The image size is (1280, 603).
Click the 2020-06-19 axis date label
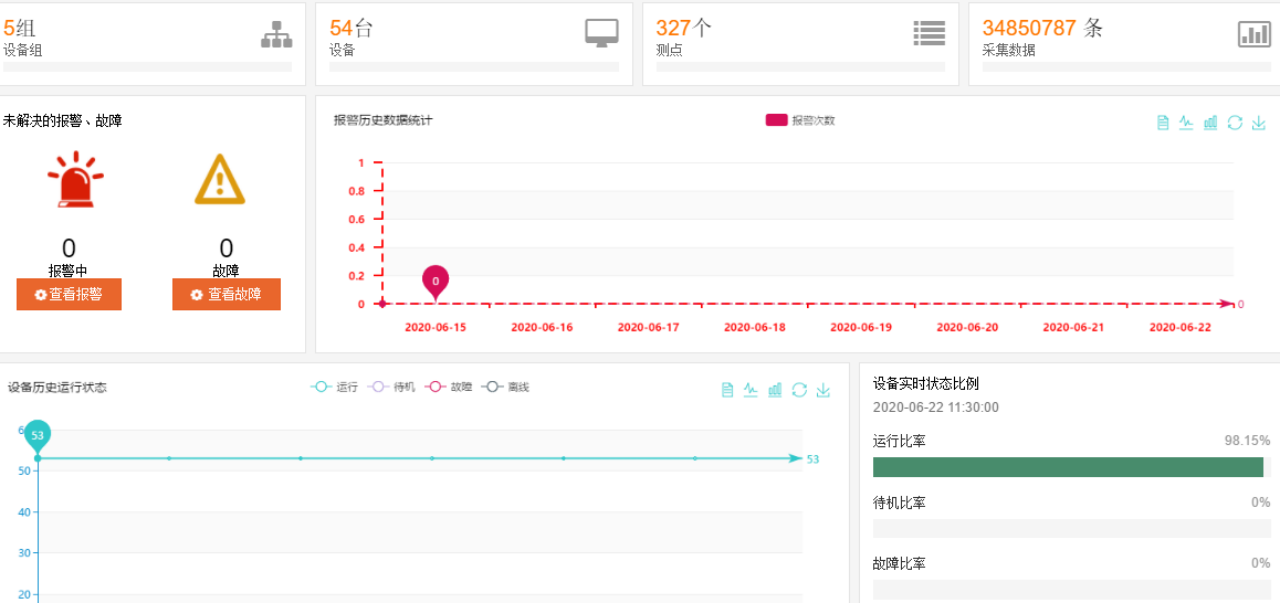[x=861, y=327]
